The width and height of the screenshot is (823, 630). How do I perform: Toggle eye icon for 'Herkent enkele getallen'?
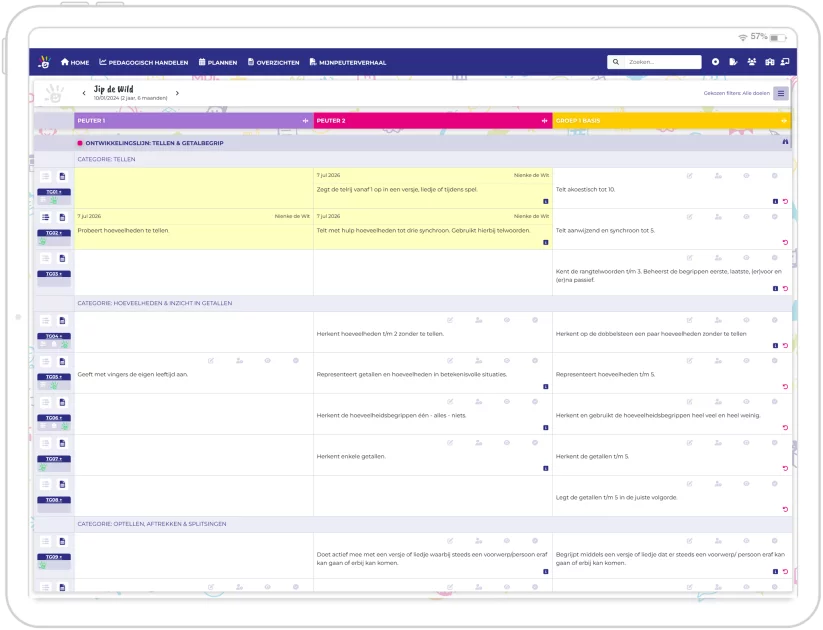tap(507, 443)
